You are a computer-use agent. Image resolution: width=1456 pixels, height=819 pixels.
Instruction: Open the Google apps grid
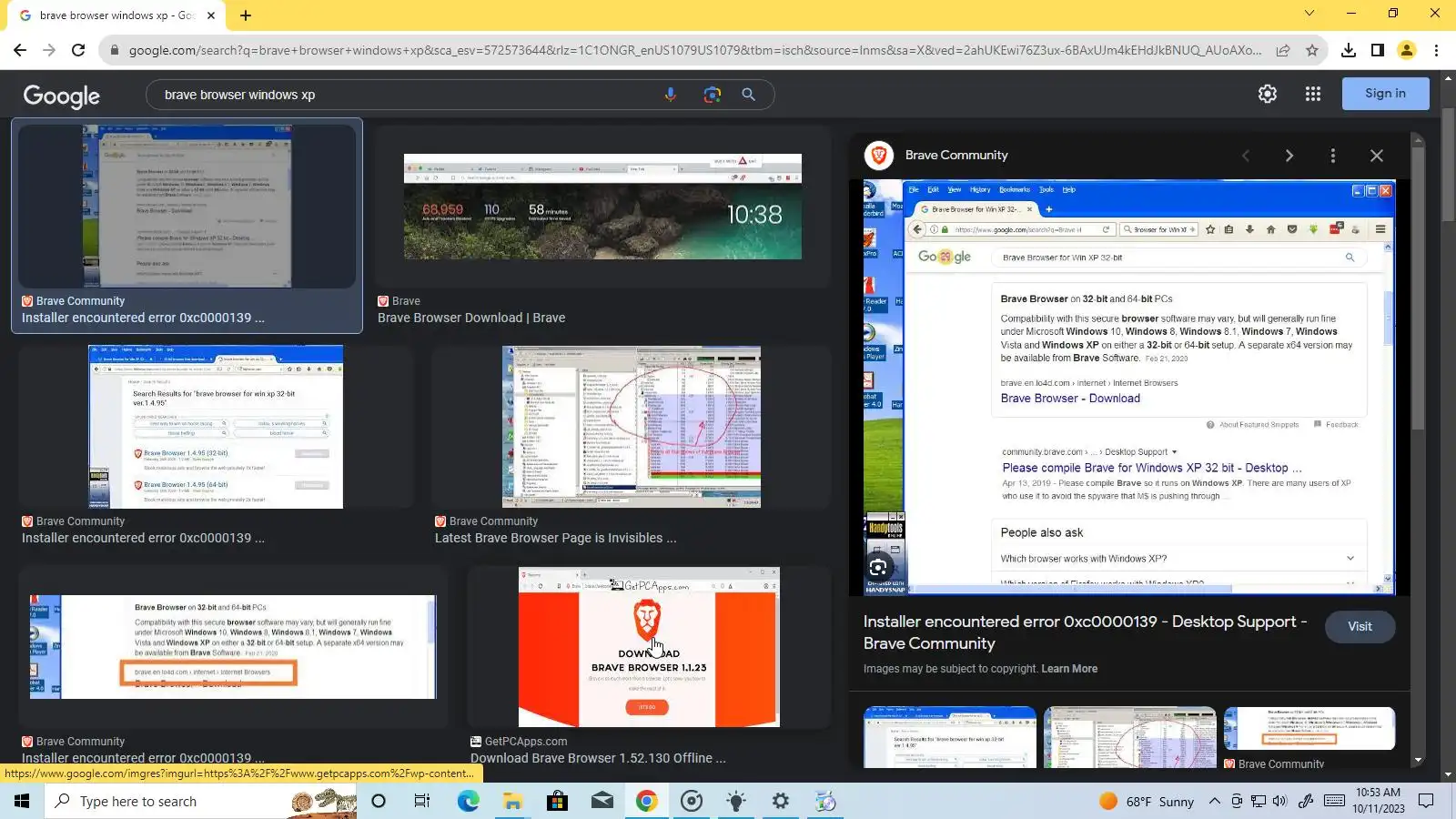coord(1313,94)
